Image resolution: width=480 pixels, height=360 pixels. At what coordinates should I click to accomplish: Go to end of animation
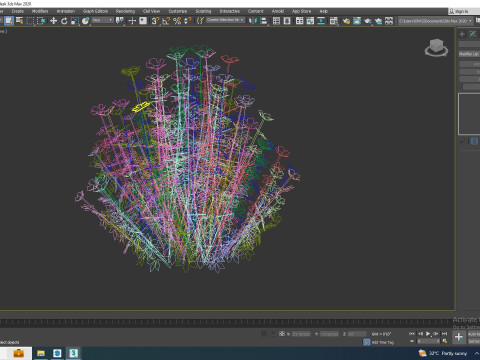(444, 333)
